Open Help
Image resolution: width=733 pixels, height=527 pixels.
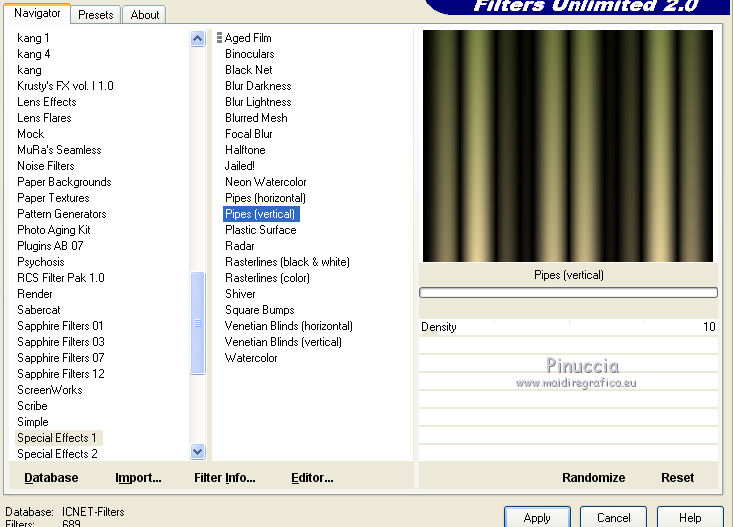(690, 518)
